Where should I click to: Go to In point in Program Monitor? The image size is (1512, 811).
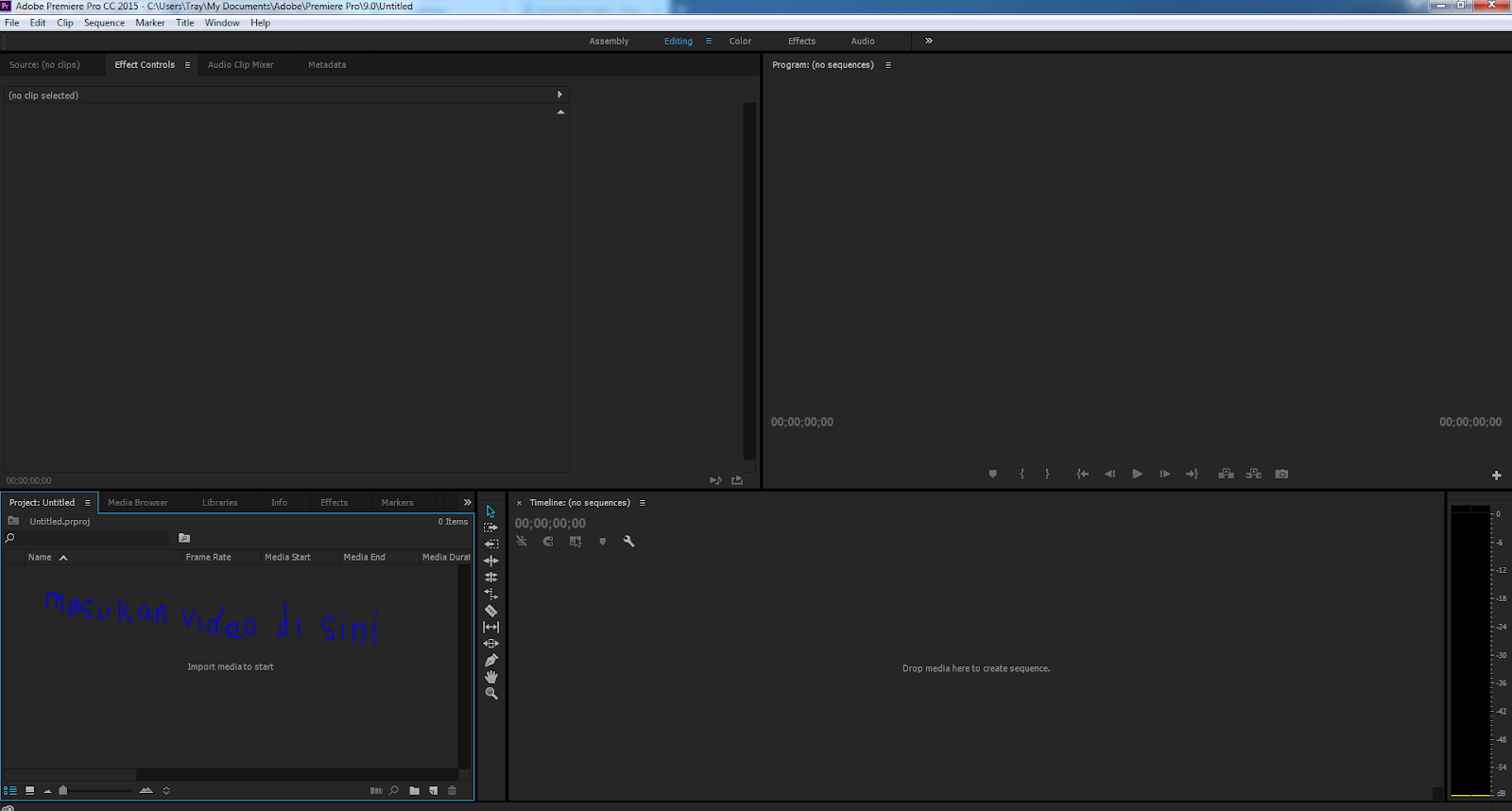pos(1083,474)
